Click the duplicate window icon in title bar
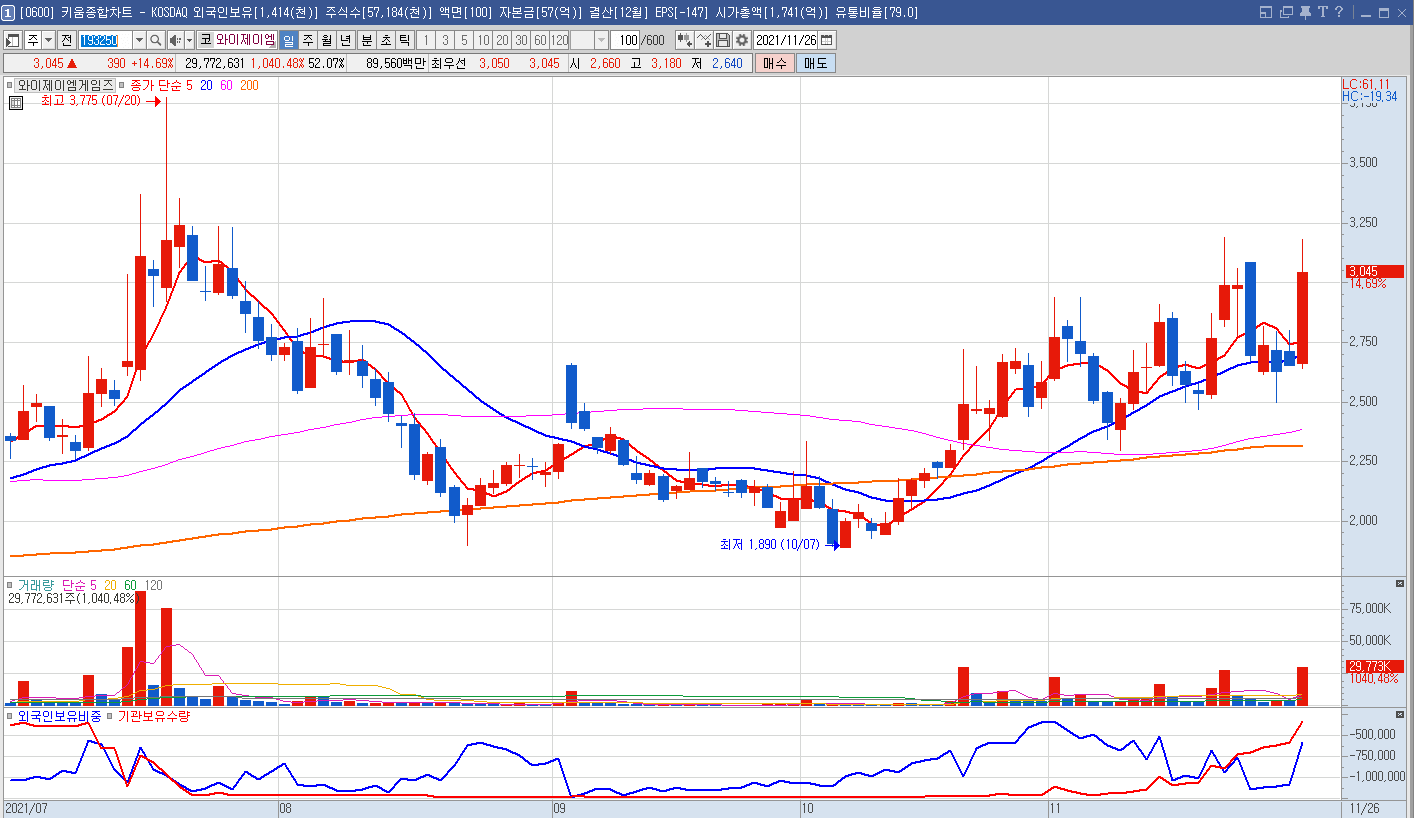The height and width of the screenshot is (818, 1414). tap(1286, 12)
